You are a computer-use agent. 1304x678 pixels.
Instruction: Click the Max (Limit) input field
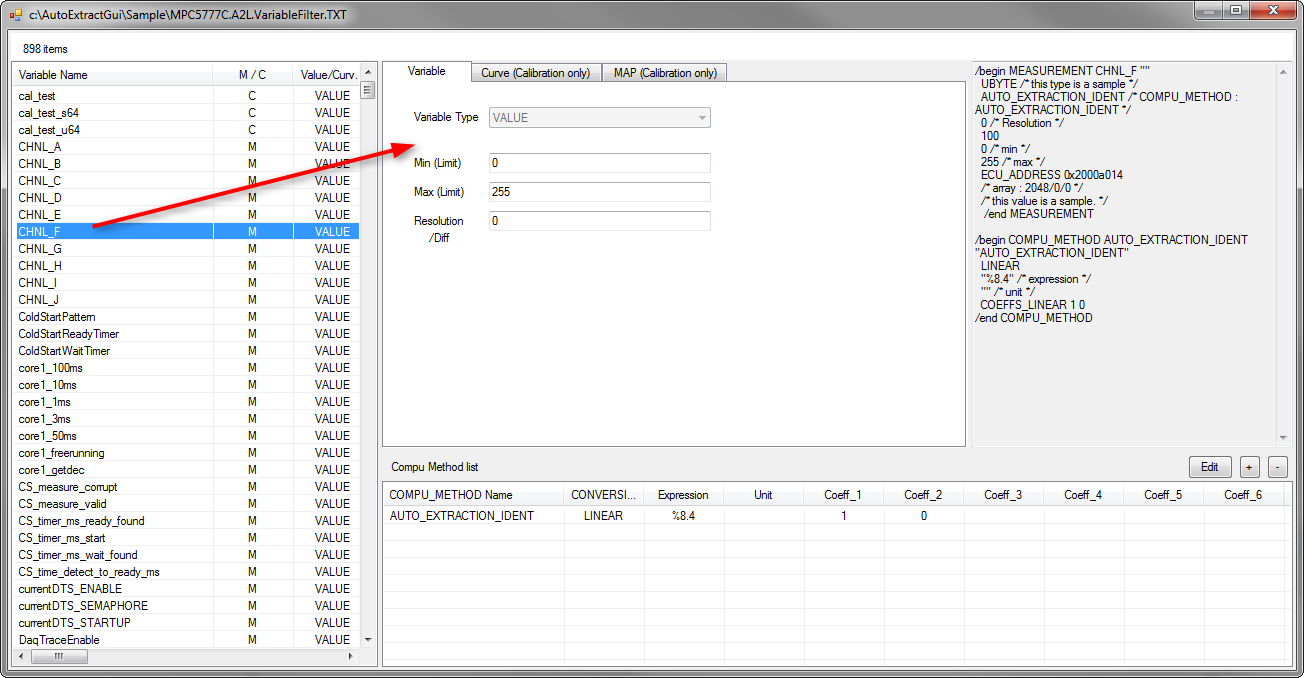pyautogui.click(x=600, y=192)
